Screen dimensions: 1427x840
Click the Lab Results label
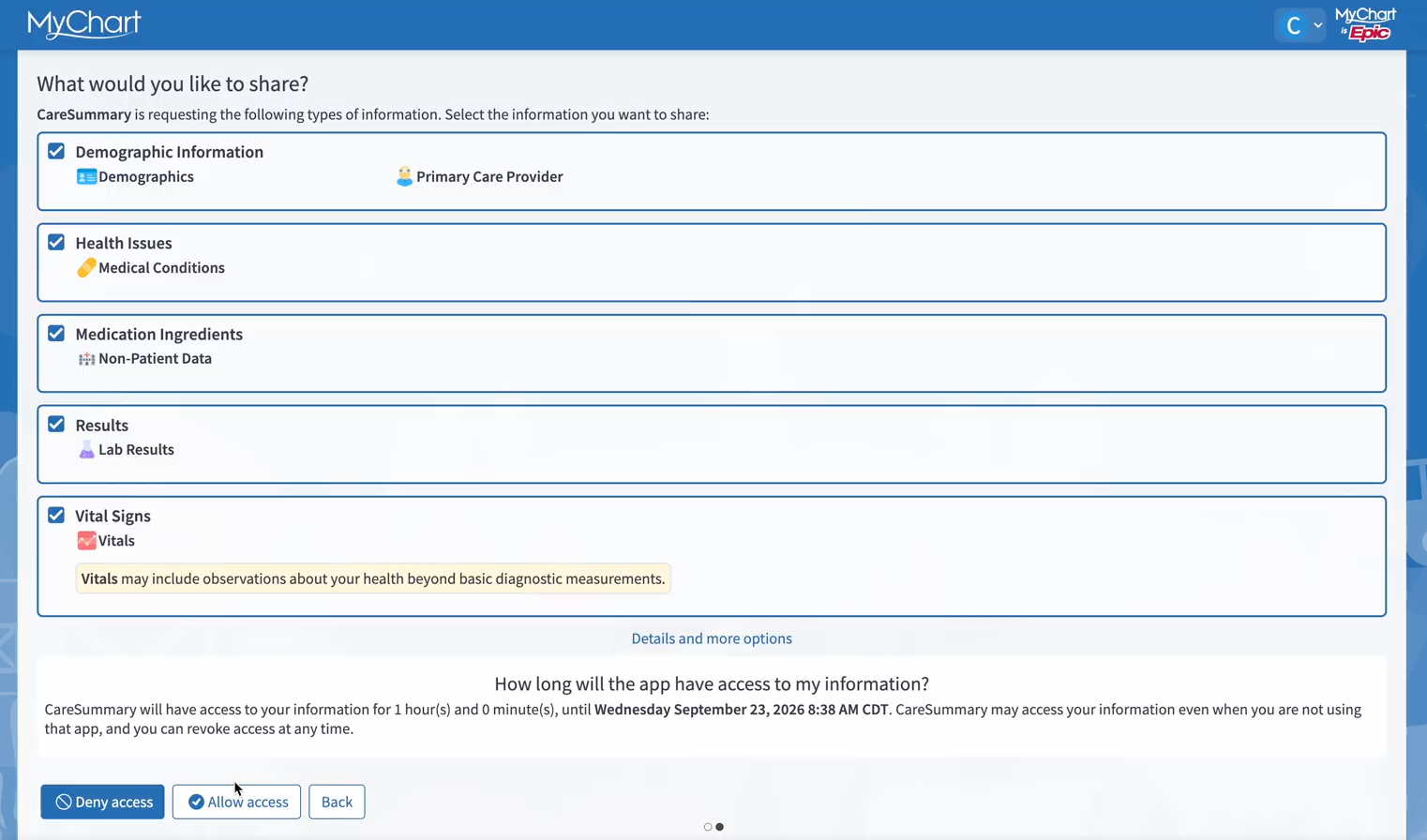tap(136, 450)
